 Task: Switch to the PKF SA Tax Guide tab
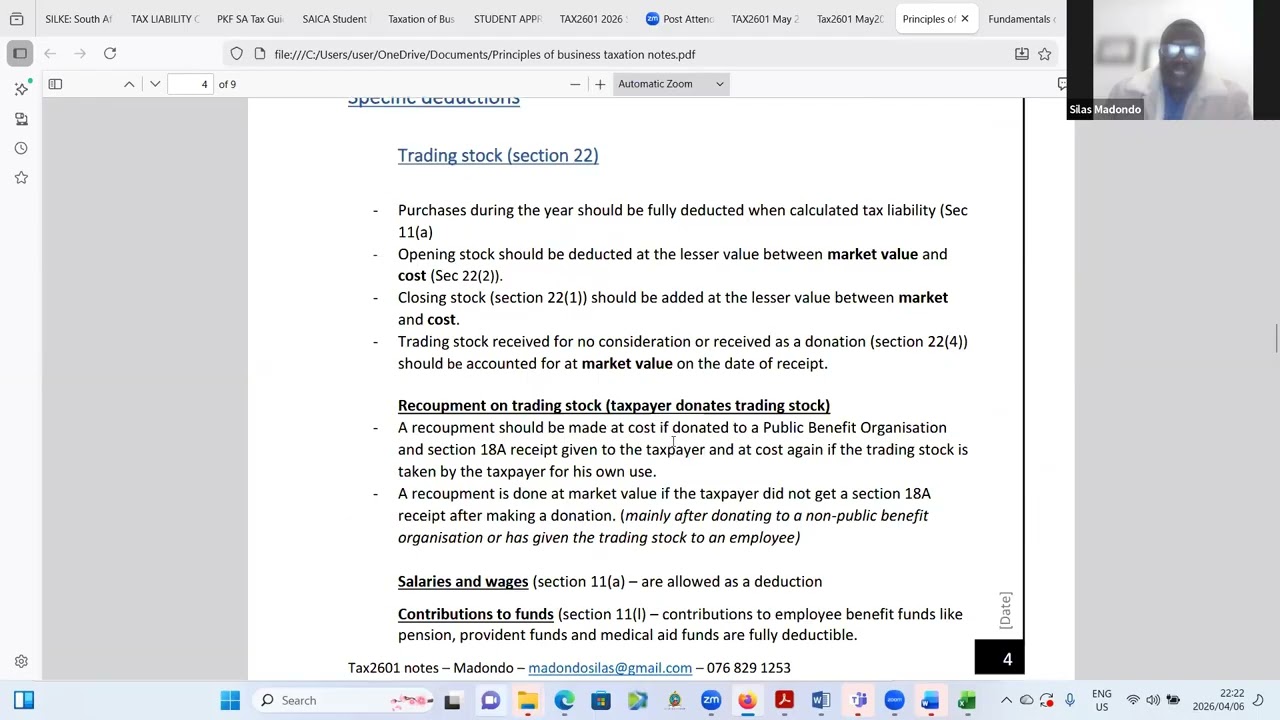tap(250, 19)
